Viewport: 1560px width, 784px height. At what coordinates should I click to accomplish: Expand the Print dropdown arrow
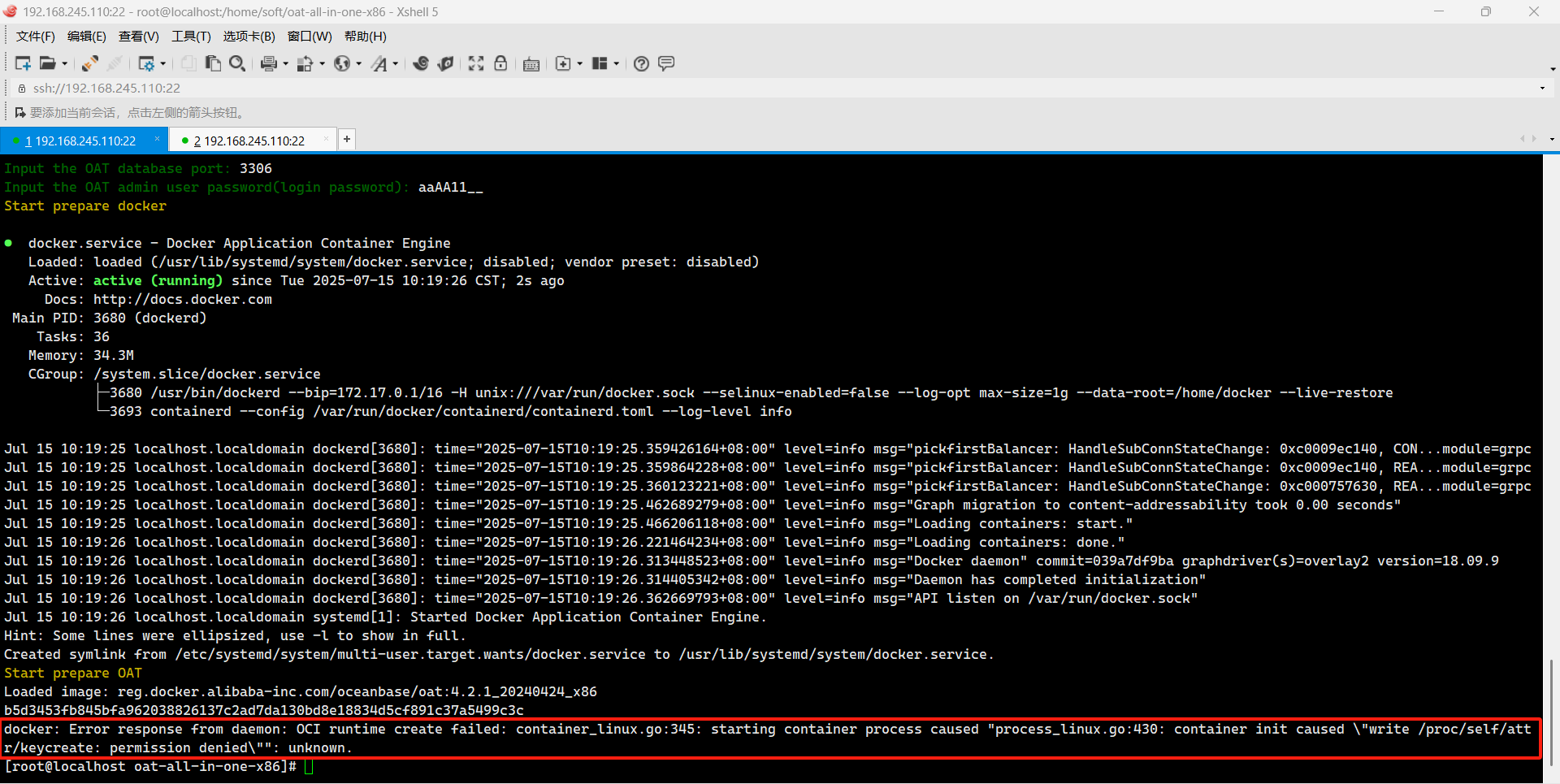285,63
